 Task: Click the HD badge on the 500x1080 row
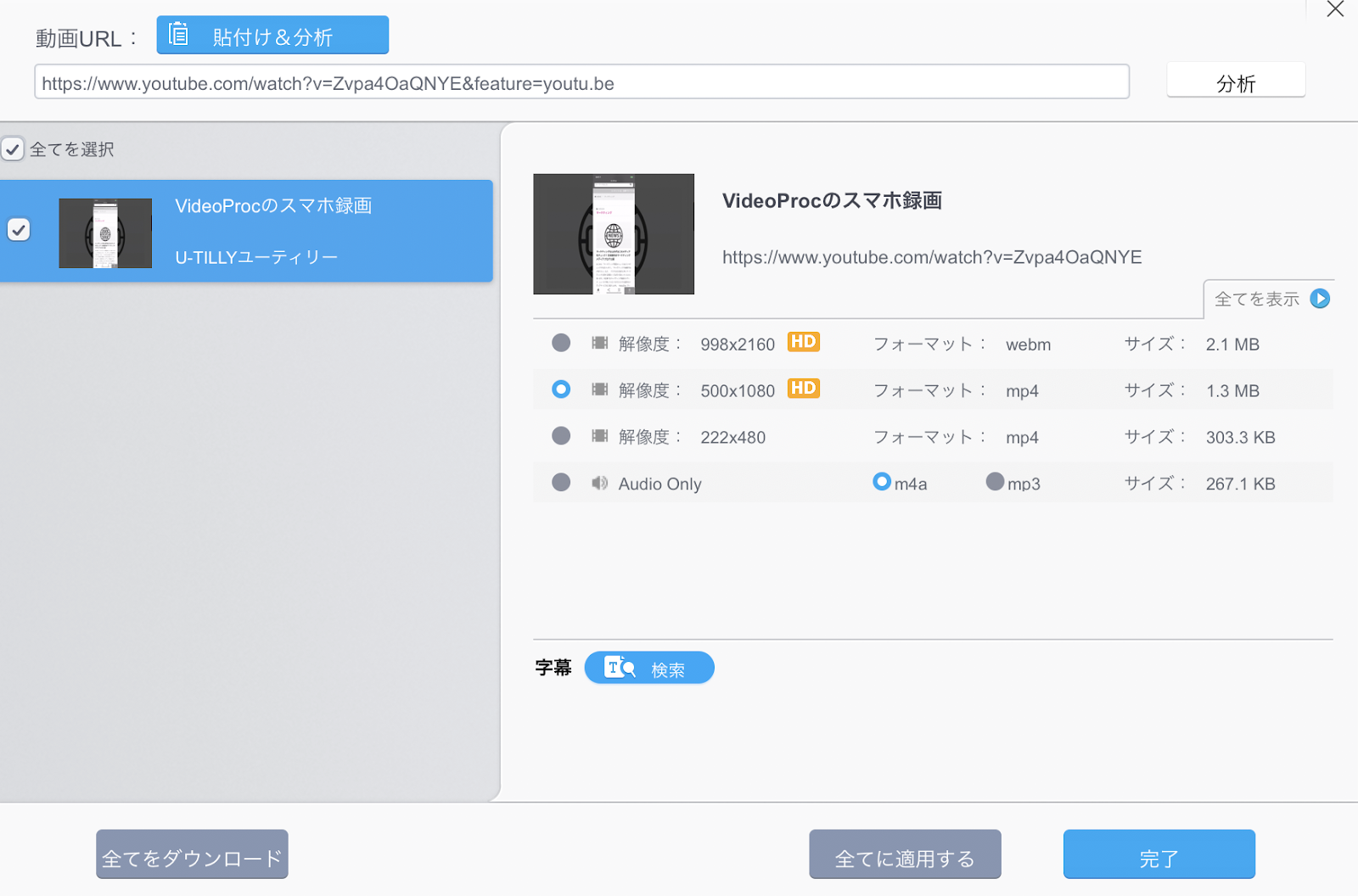[x=803, y=389]
